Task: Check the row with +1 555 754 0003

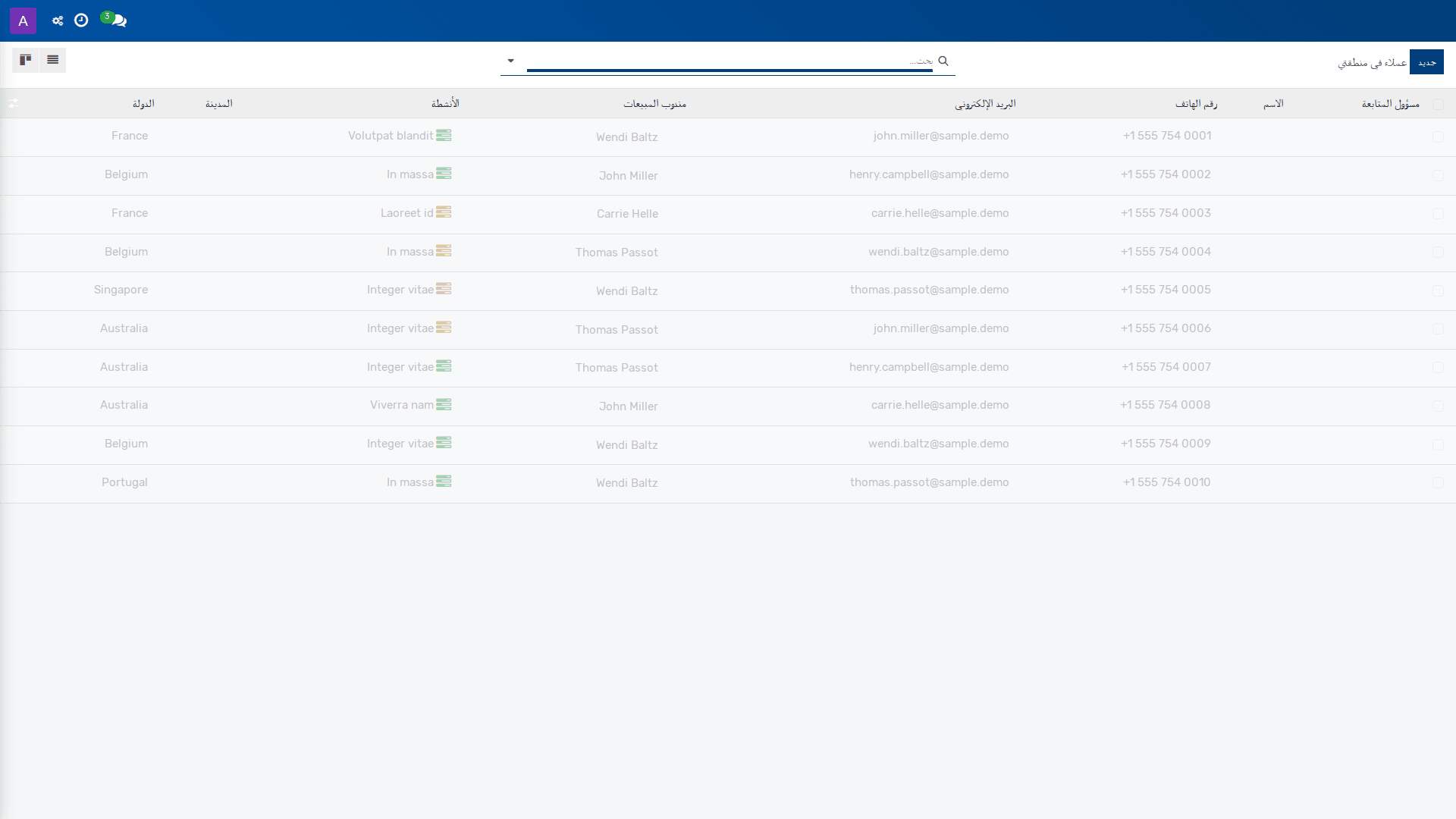Action: pyautogui.click(x=1438, y=214)
